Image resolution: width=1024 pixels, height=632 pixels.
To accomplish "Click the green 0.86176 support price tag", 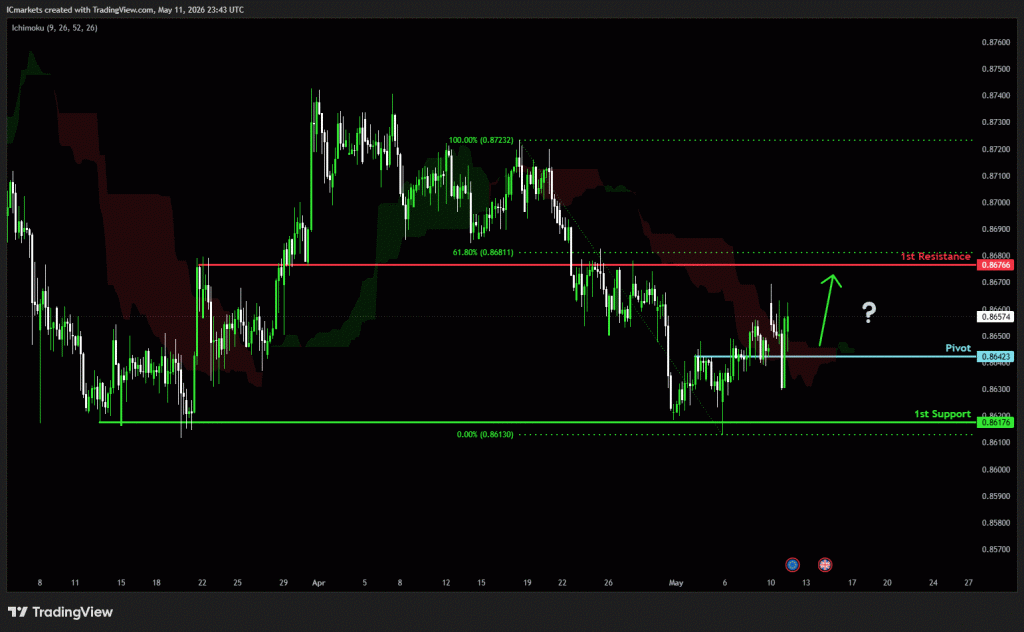I will click(995, 422).
